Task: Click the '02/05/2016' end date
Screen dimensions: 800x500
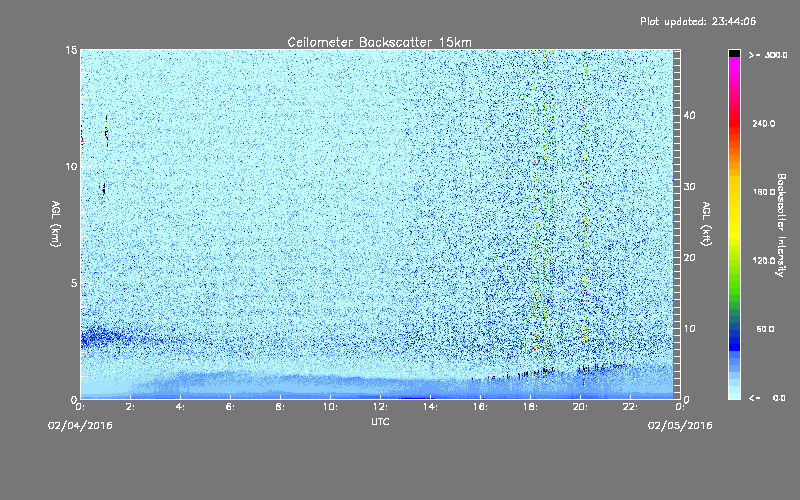Action: click(680, 426)
